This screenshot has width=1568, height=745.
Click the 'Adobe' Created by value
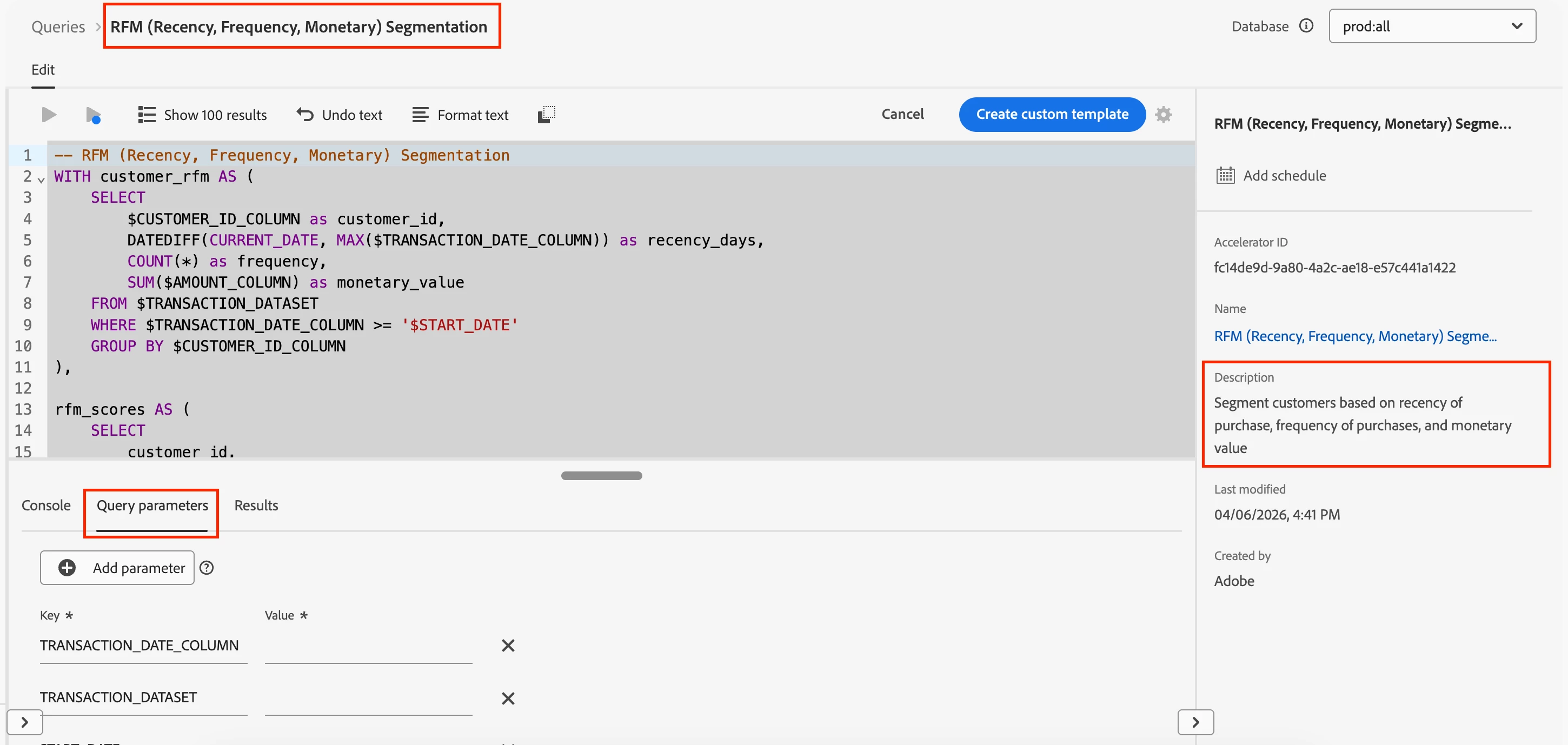click(1234, 581)
